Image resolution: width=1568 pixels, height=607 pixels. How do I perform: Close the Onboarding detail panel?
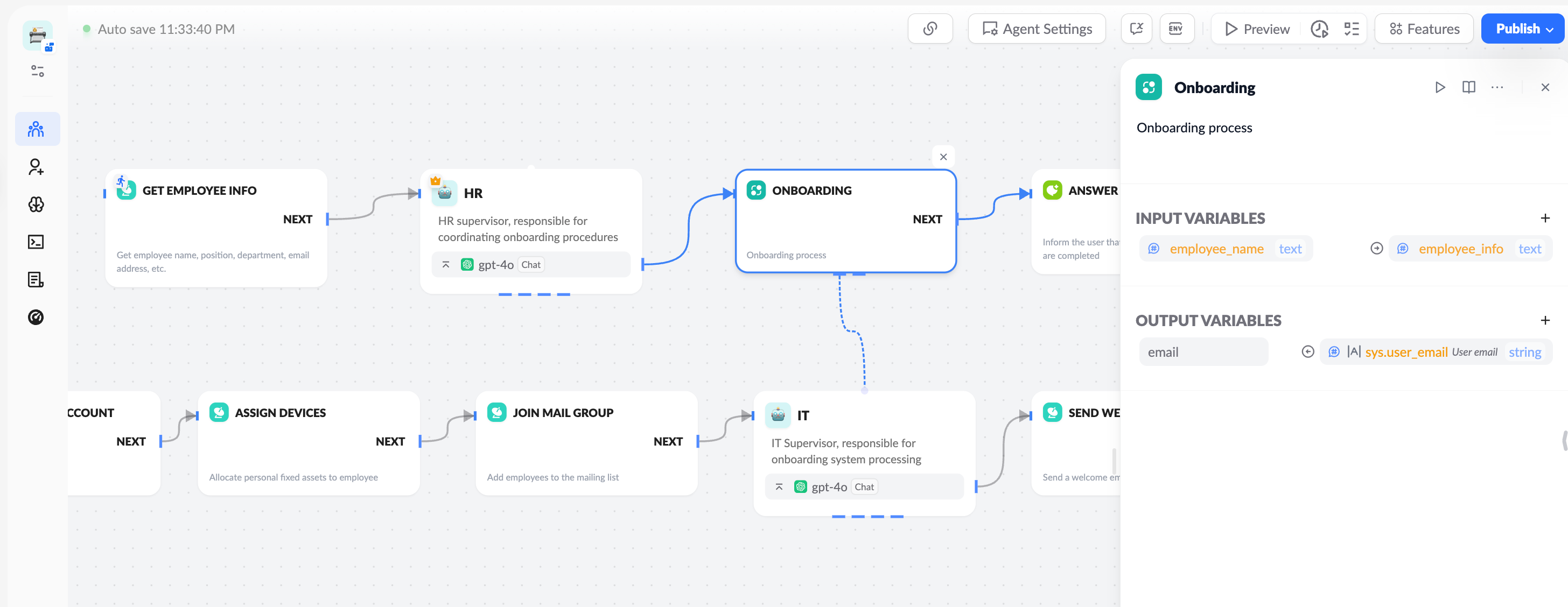(1545, 87)
